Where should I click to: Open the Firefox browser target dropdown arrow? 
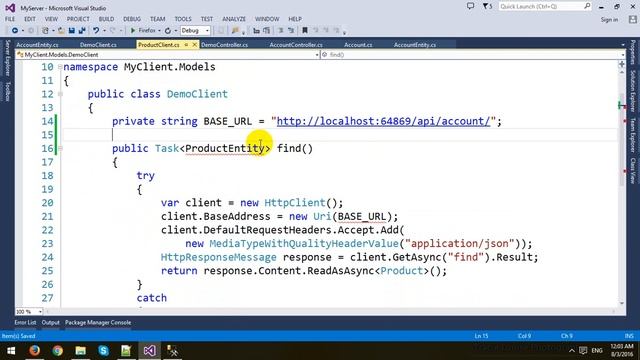159,31
